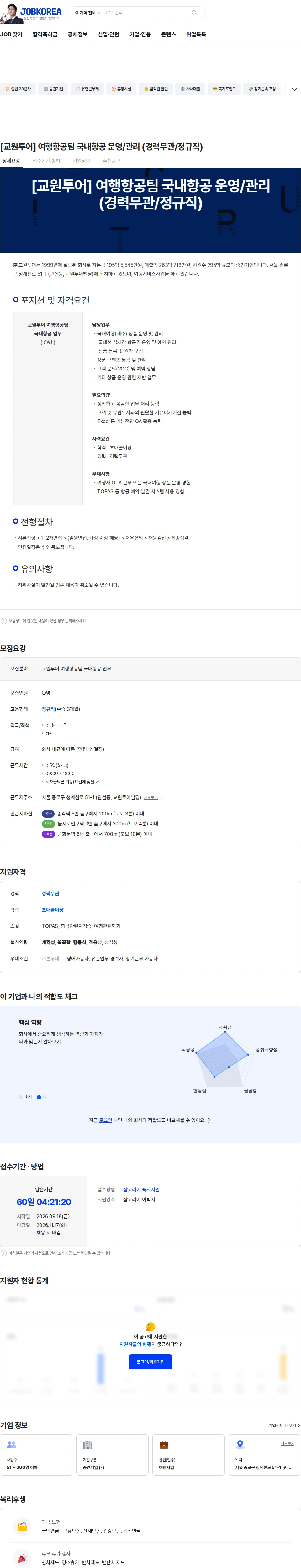The image size is (301, 1568).
Task: Open 지도보기 in the 위치 card
Action: (x=287, y=1443)
